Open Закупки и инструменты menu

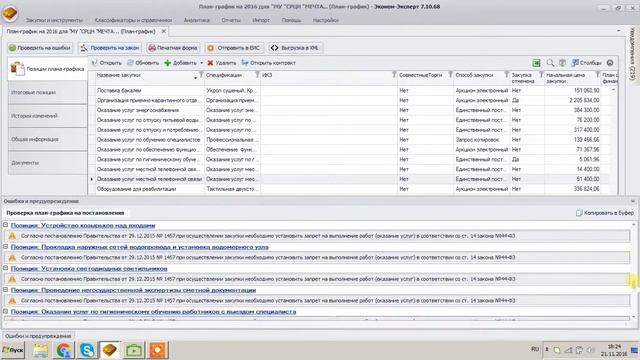point(54,20)
